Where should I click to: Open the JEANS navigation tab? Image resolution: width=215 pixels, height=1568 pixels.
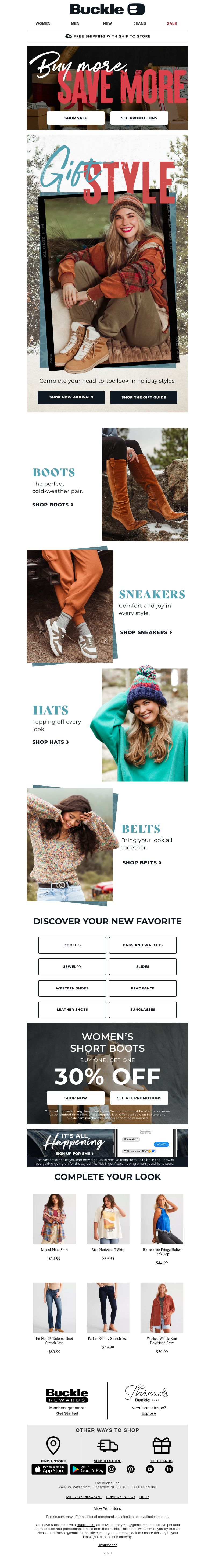tap(140, 24)
